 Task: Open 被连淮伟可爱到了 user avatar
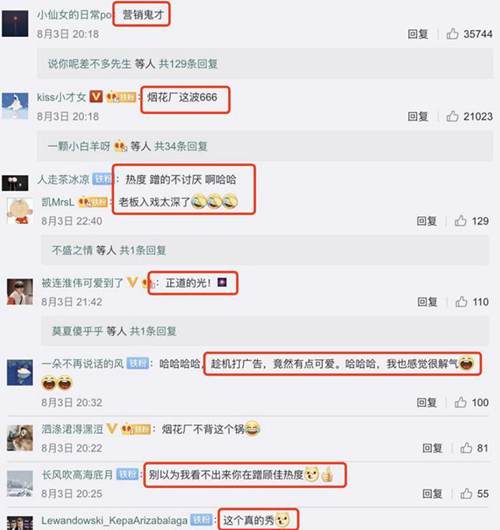pyautogui.click(x=20, y=292)
